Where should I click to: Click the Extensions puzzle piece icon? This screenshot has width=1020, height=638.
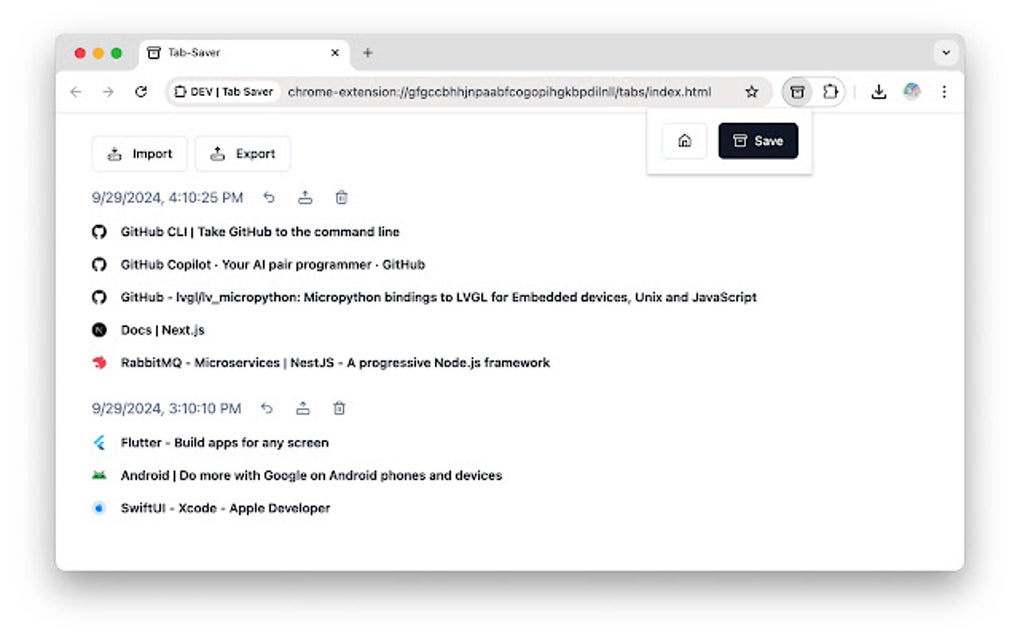coord(829,91)
